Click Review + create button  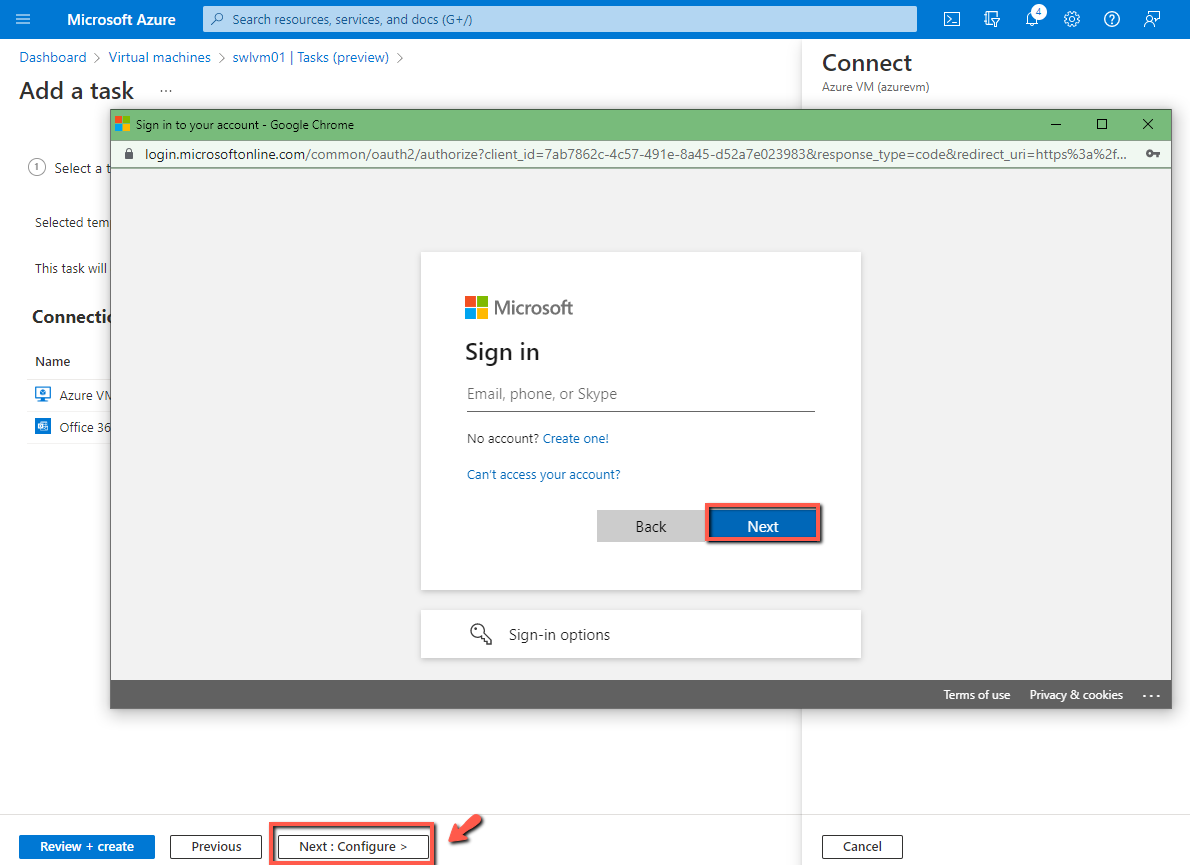point(87,846)
